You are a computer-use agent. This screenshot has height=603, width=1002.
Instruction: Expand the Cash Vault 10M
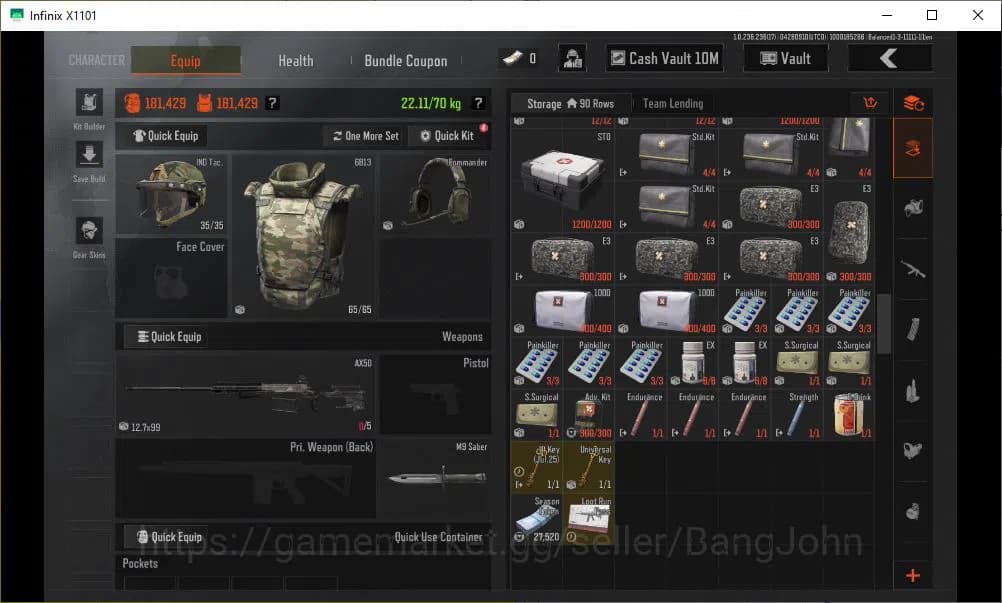click(x=664, y=57)
